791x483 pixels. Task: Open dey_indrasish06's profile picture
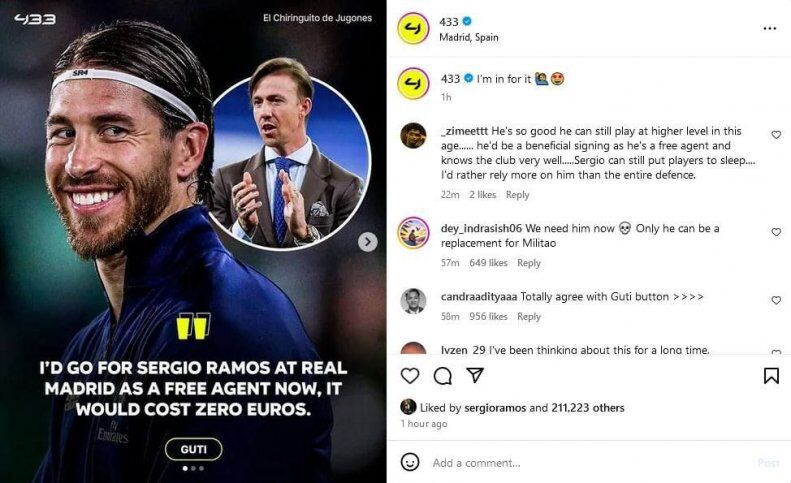coord(413,233)
